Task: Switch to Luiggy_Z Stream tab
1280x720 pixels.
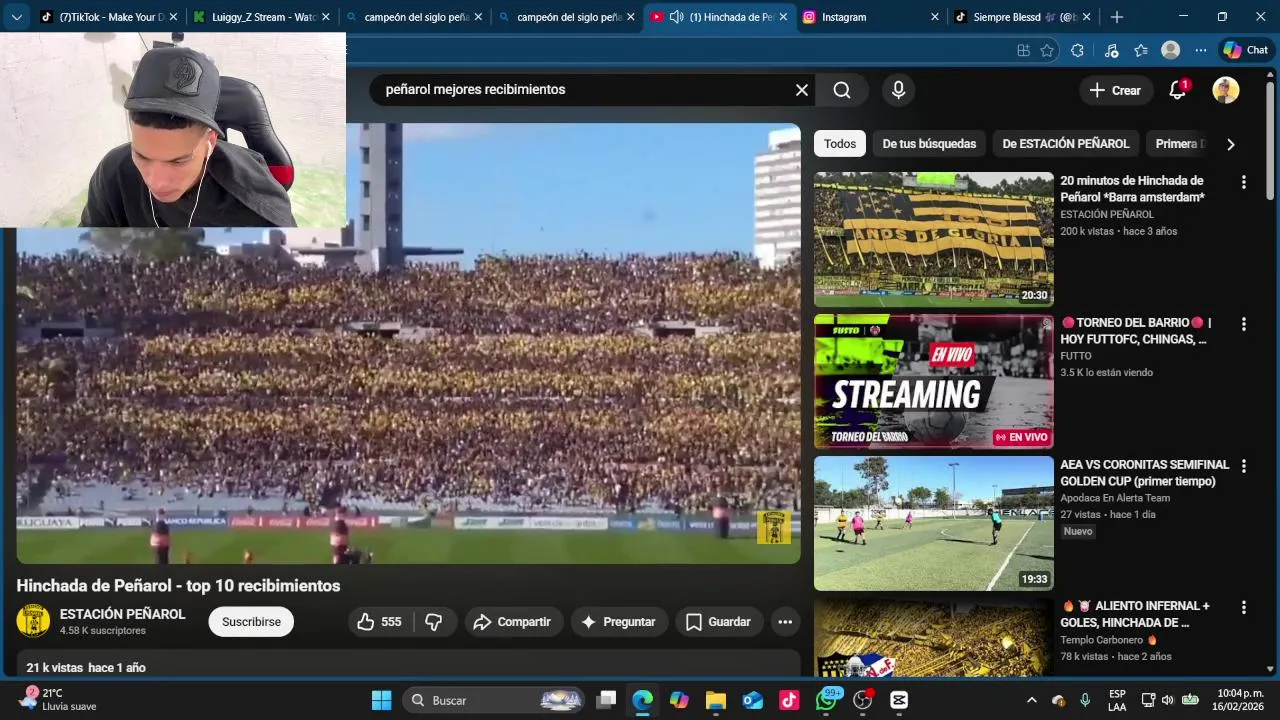Action: 262,17
